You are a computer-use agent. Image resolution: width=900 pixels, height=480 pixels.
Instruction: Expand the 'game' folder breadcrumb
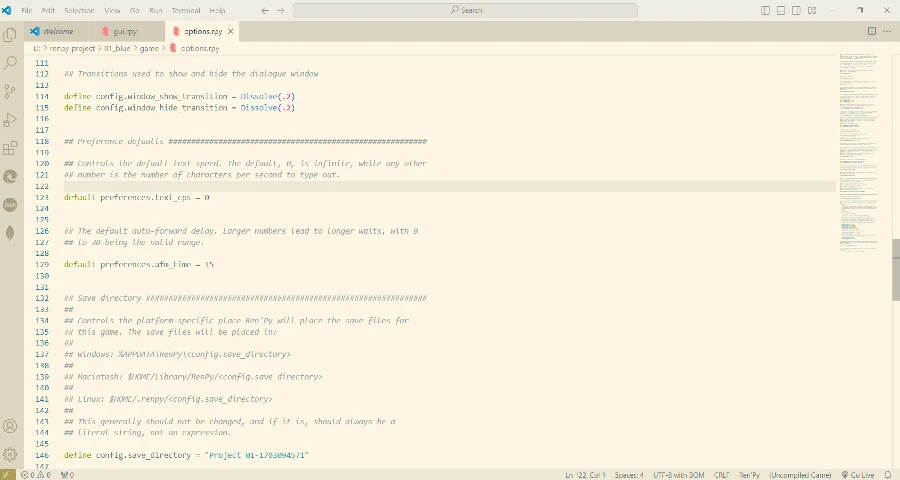[x=149, y=47]
